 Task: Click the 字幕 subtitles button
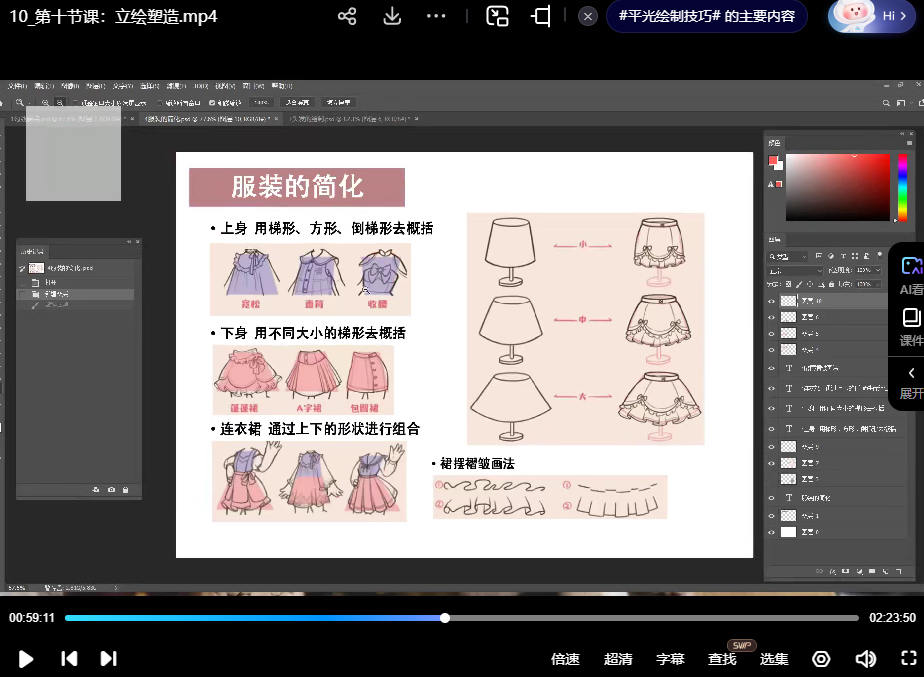pos(670,659)
